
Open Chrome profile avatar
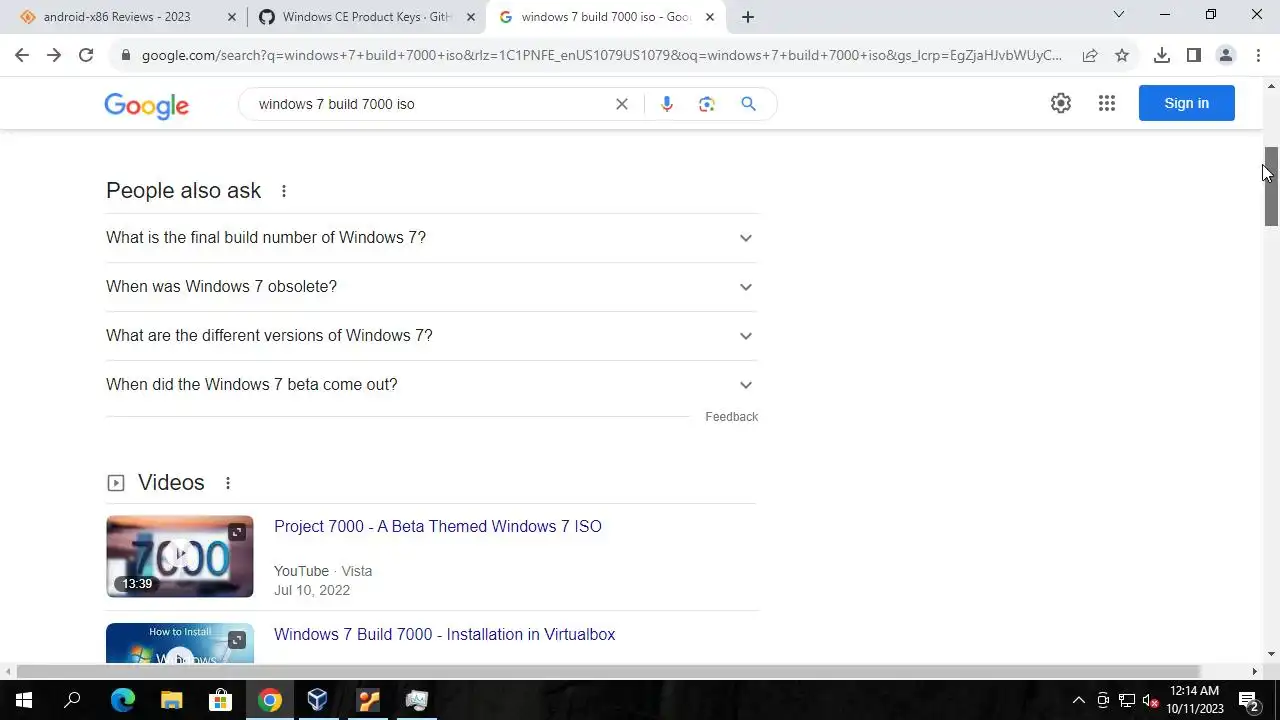pyautogui.click(x=1226, y=55)
